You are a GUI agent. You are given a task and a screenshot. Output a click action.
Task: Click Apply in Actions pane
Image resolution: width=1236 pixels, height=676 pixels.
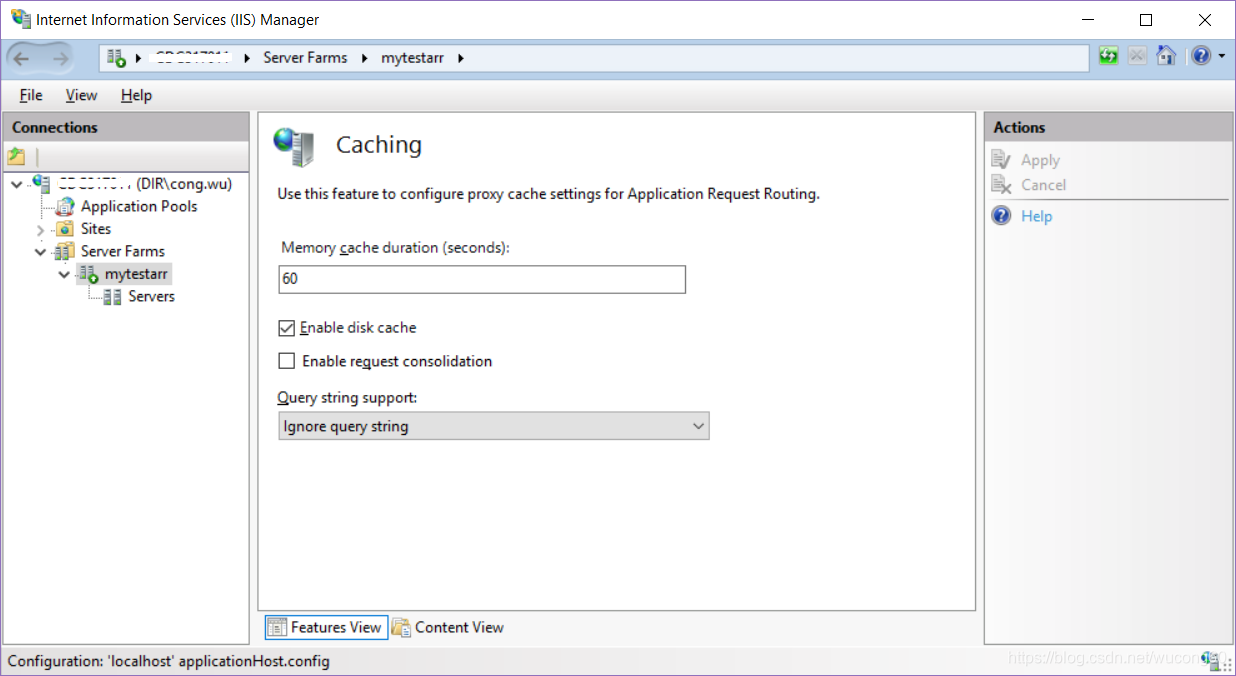(1040, 160)
